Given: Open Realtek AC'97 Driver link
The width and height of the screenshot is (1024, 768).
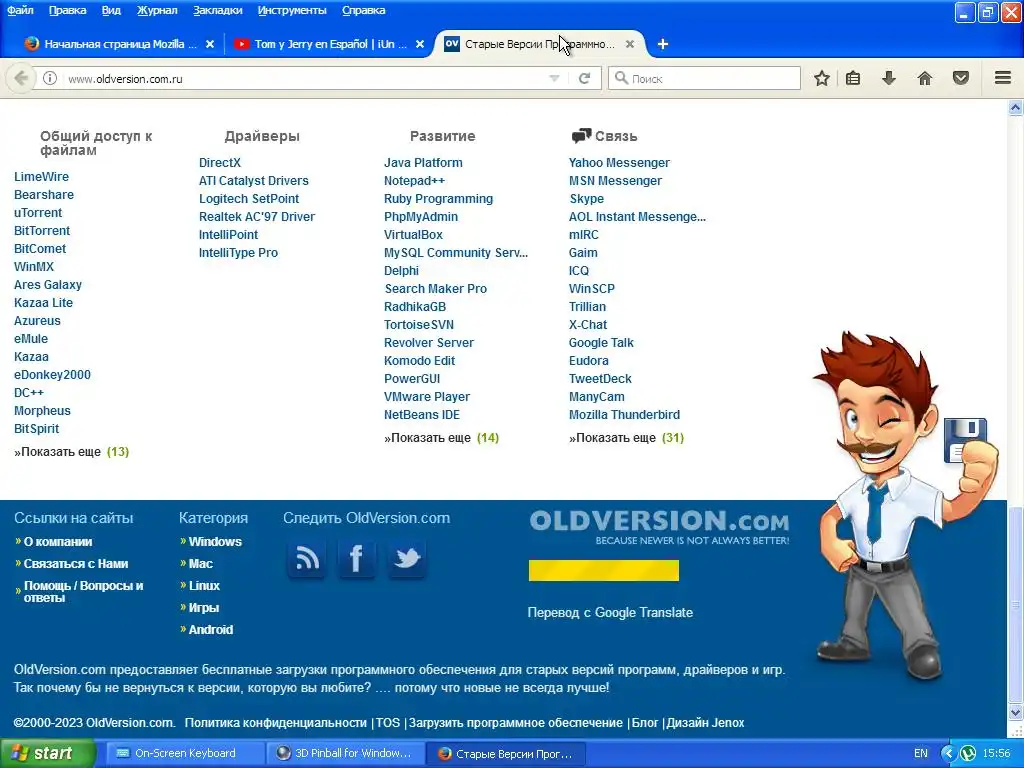Looking at the screenshot, I should coord(257,217).
